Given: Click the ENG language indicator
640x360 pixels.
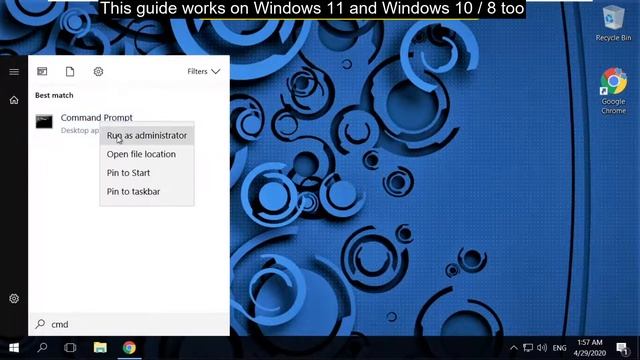Looking at the screenshot, I should (x=560, y=348).
